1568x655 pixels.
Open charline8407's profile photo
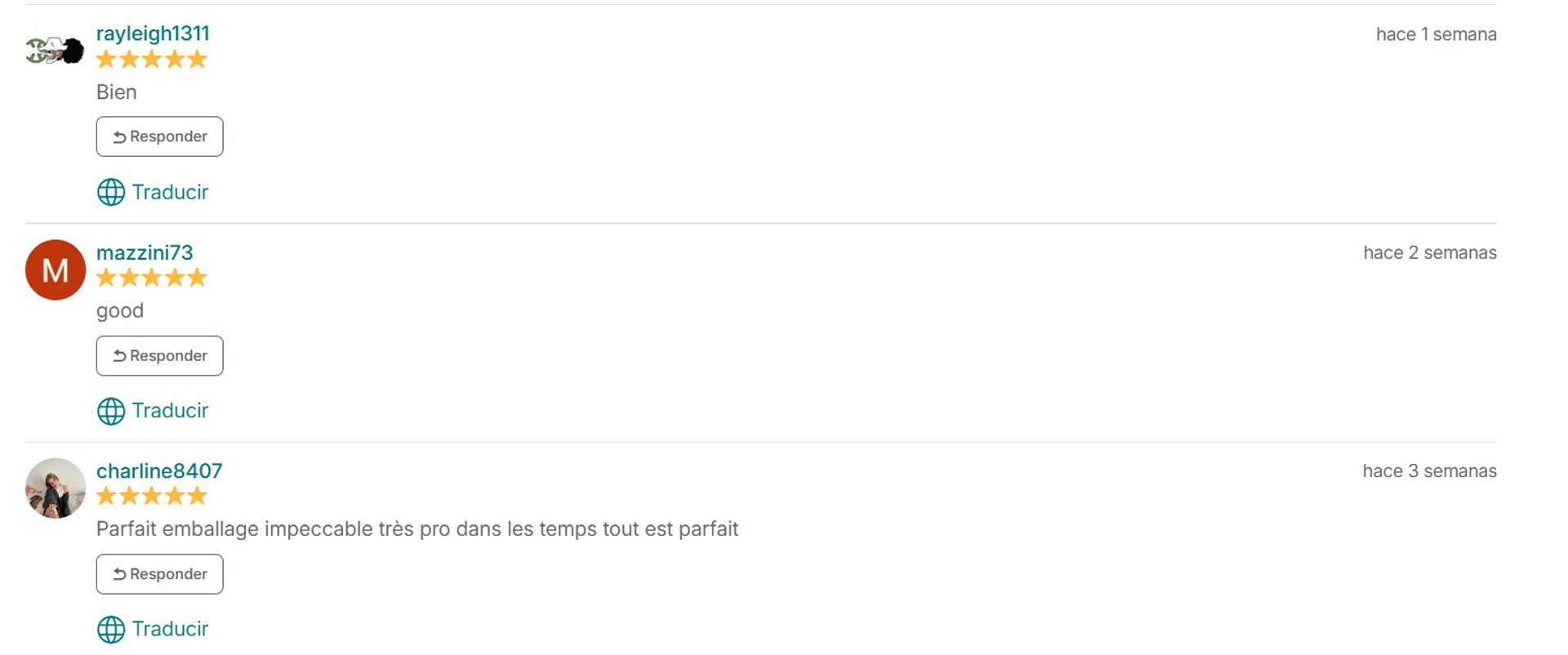pyautogui.click(x=56, y=488)
